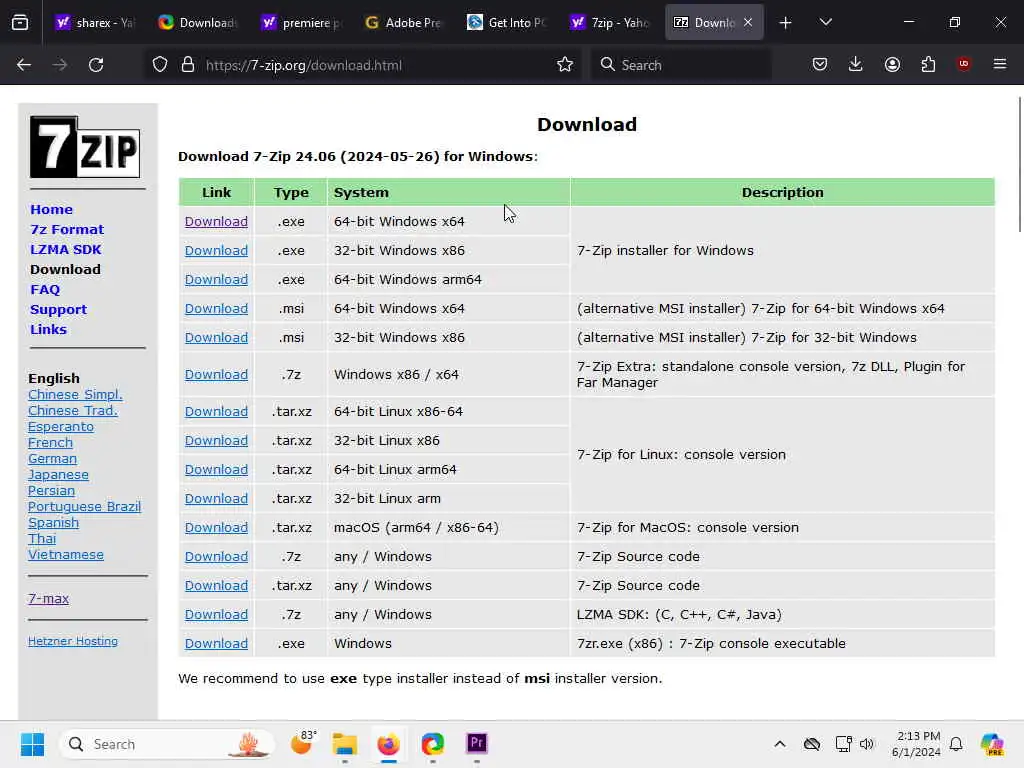Open the volume control in tray

[867, 744]
